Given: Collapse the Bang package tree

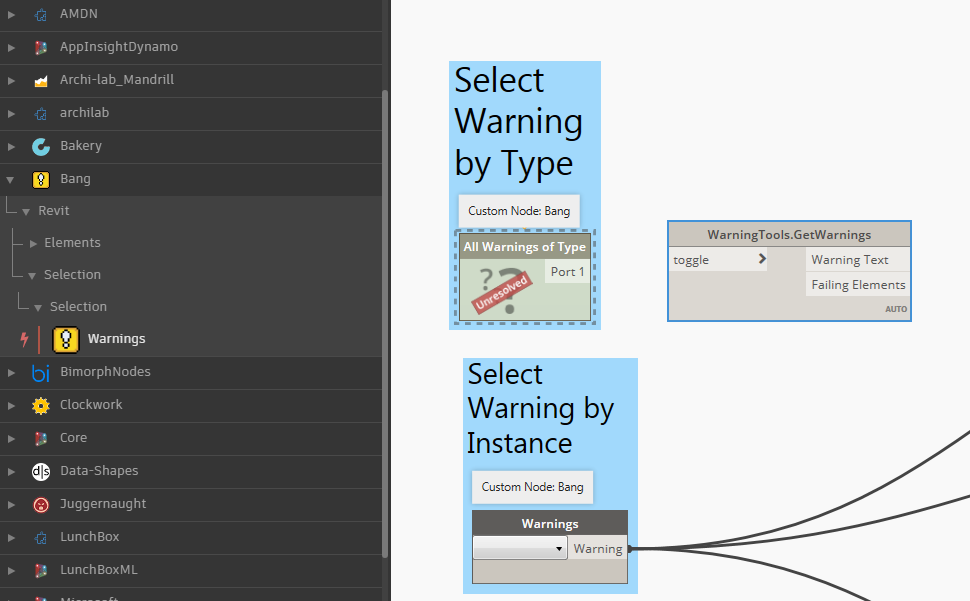Looking at the screenshot, I should 10,180.
